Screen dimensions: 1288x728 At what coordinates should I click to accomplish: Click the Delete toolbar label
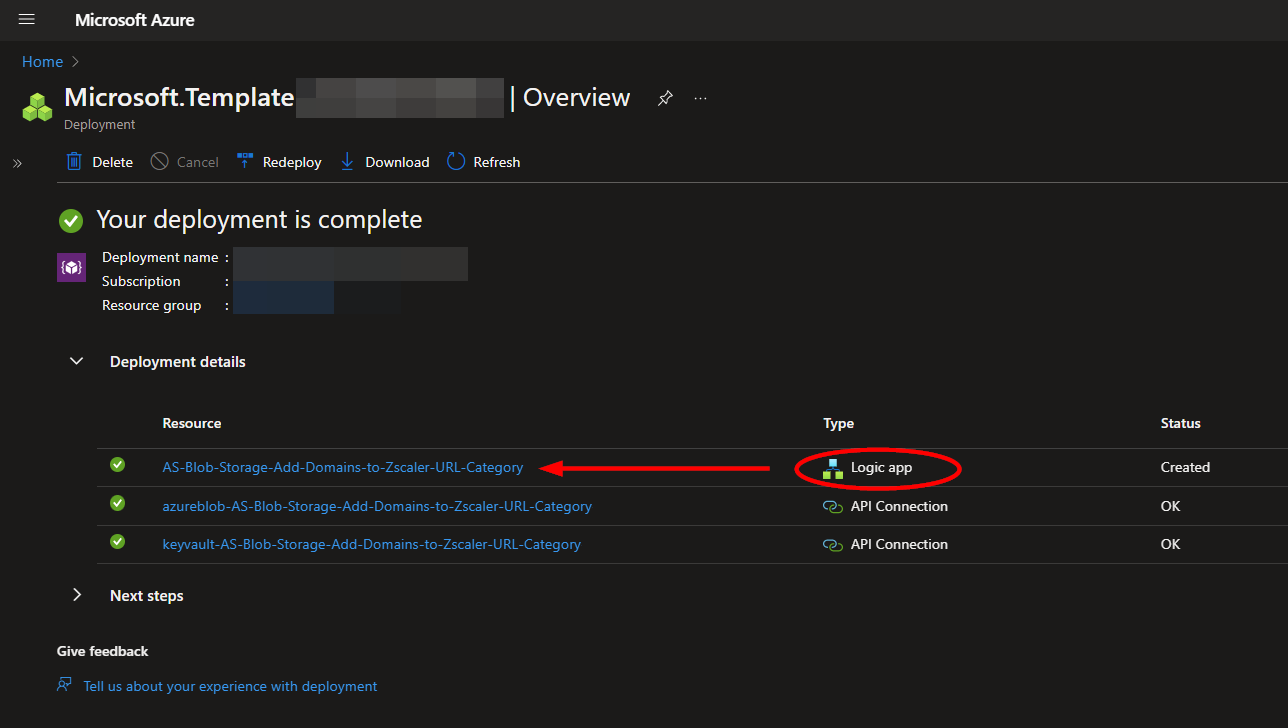click(x=113, y=162)
